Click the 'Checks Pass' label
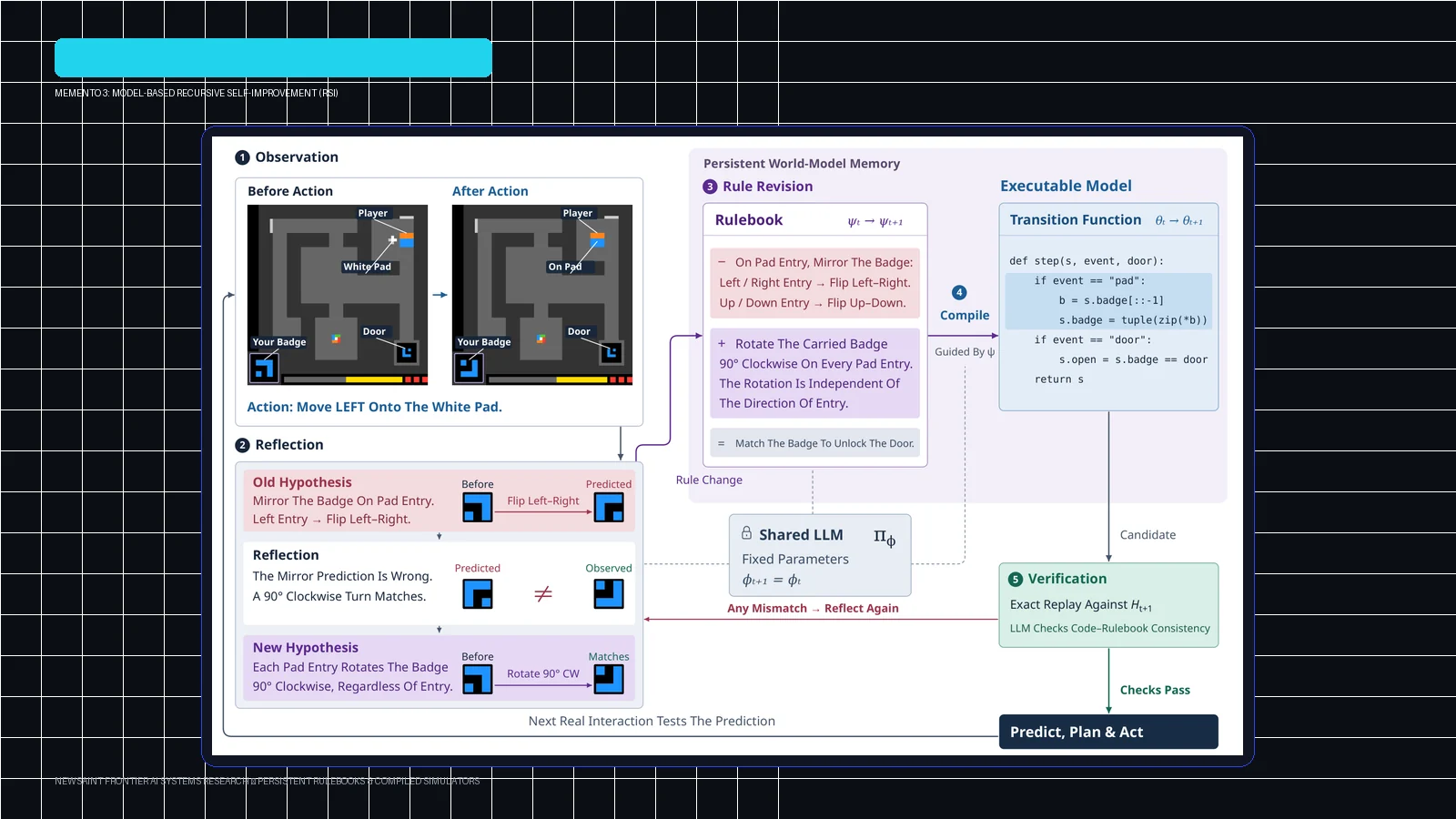 pos(1155,690)
